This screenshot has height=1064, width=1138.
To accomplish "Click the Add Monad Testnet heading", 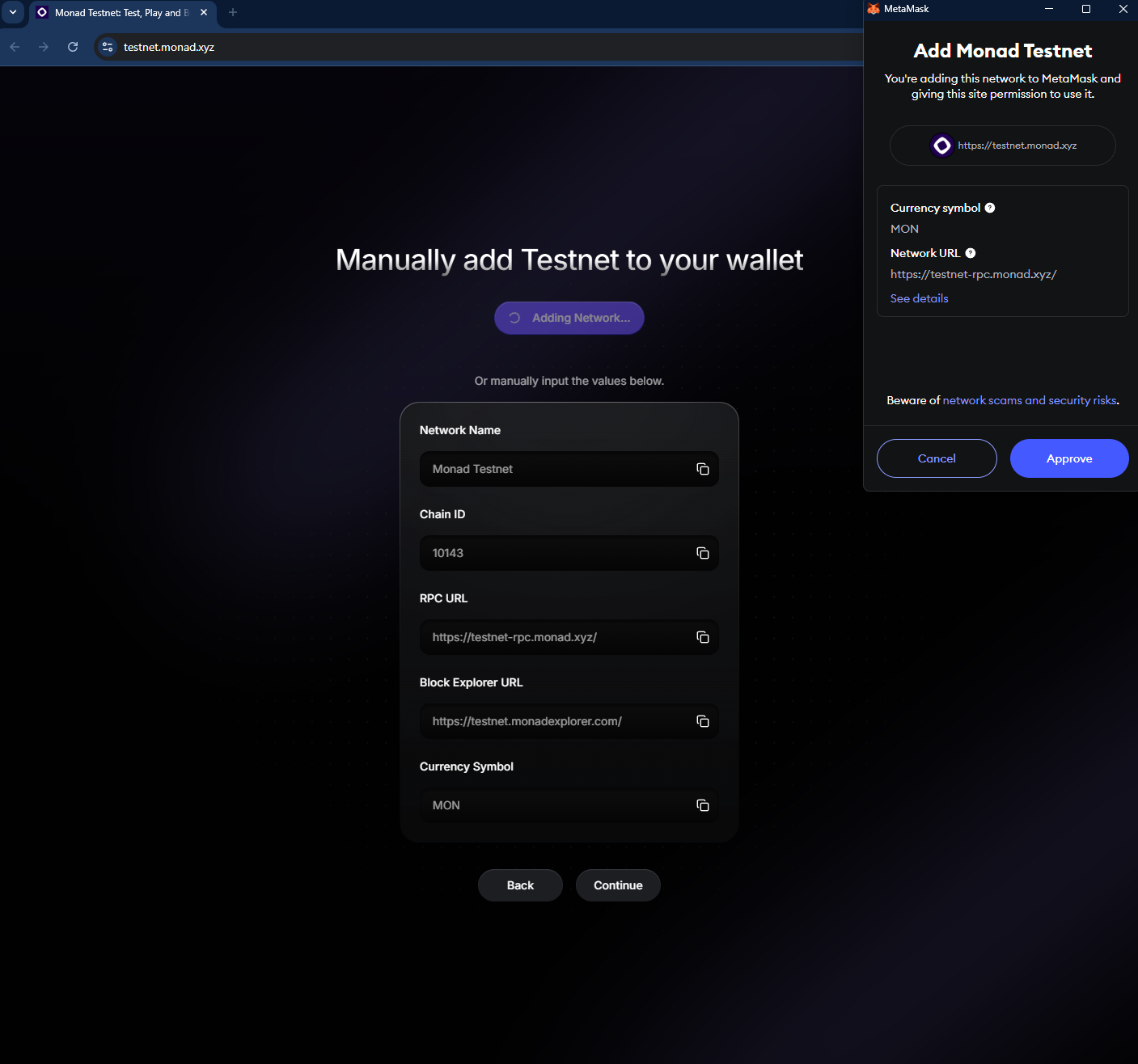I will [x=1003, y=51].
